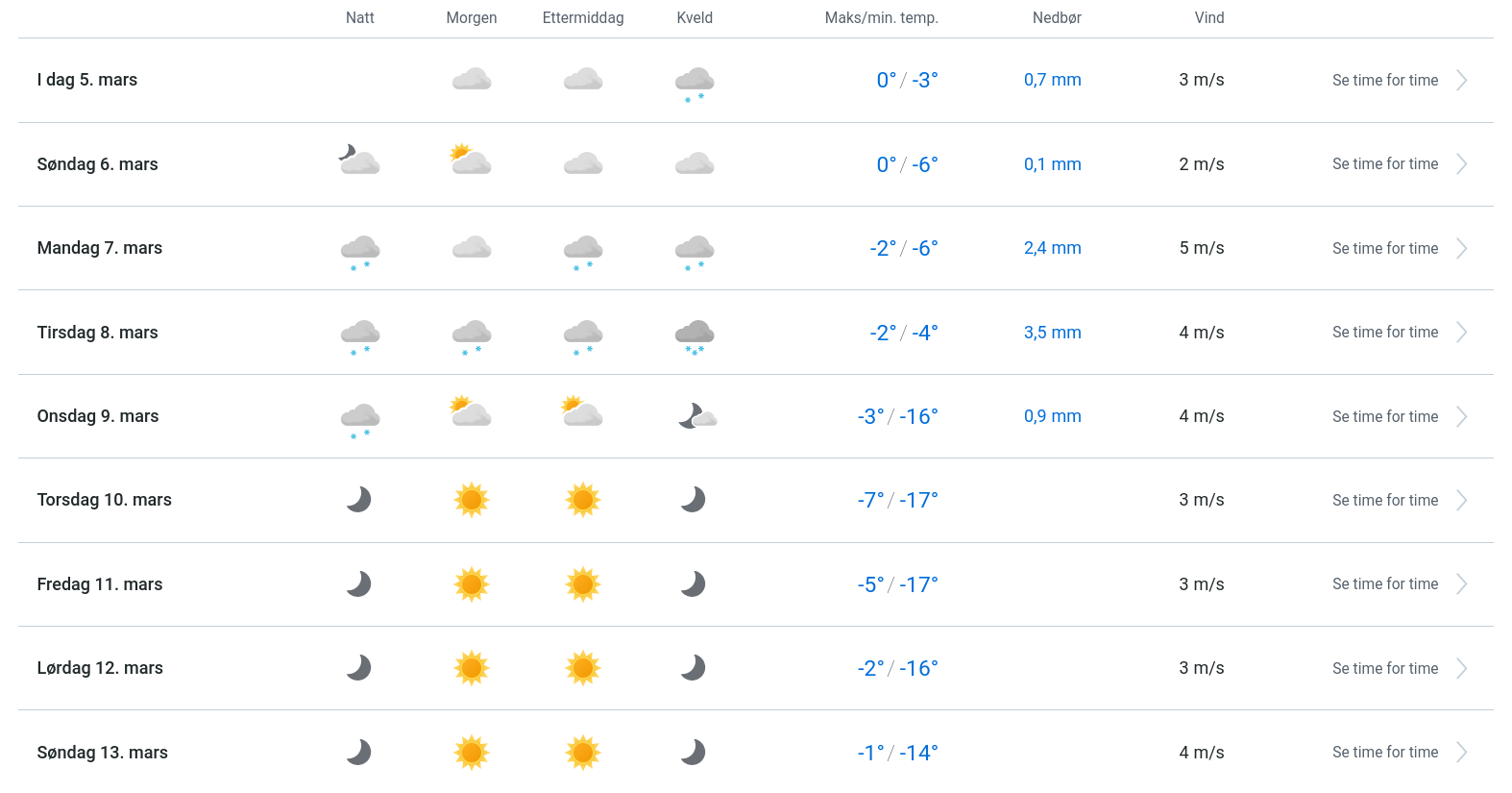Viewport: 1512px width, 793px height.
Task: Click the snow cloud icon for today's evening
Action: point(695,83)
